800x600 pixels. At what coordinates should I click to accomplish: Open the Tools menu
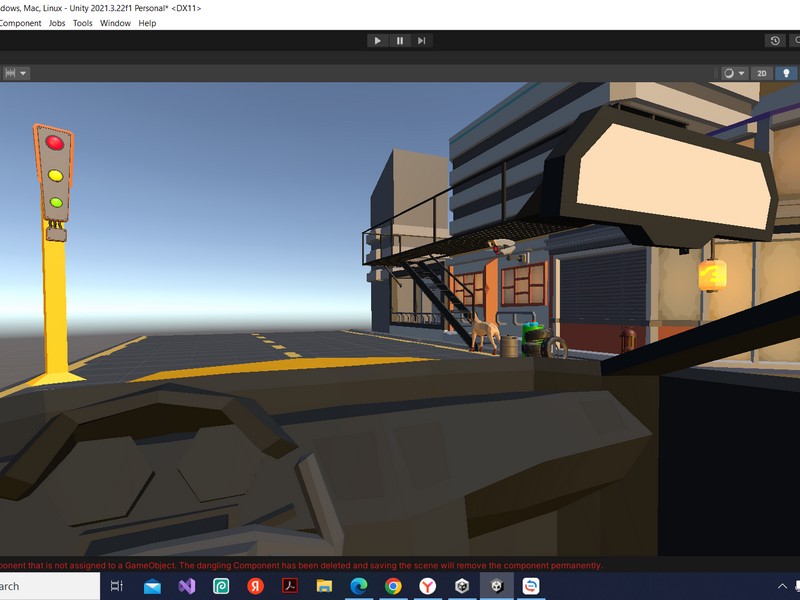[82, 23]
